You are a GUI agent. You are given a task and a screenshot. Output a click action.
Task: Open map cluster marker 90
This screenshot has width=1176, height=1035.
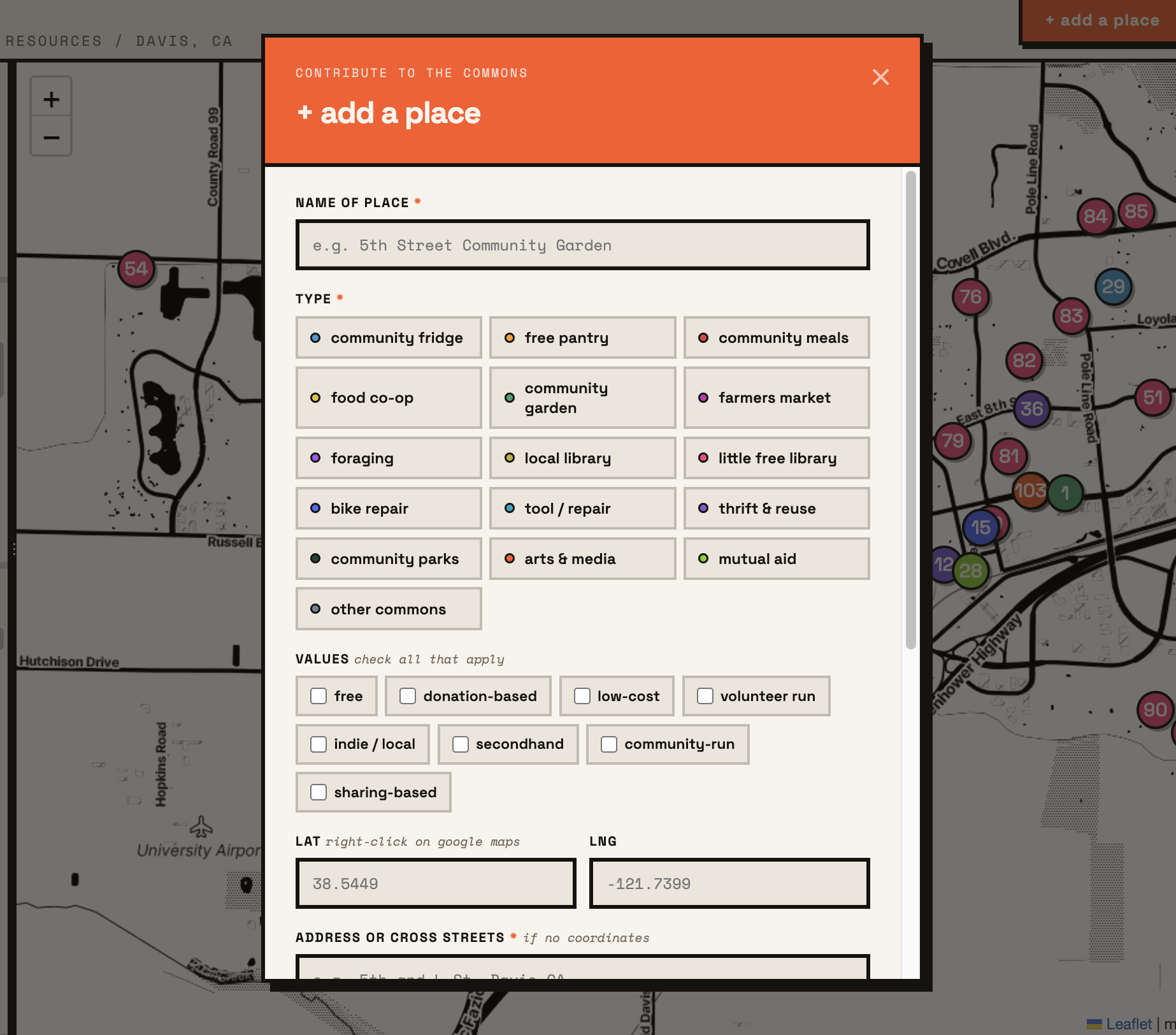(1155, 709)
